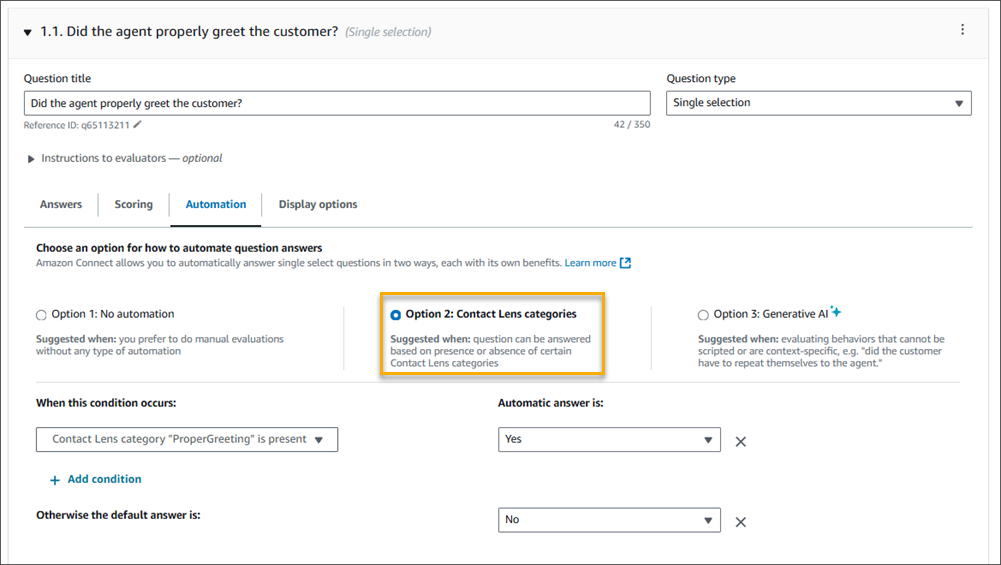
Task: Switch to the Answers tab
Action: point(61,205)
